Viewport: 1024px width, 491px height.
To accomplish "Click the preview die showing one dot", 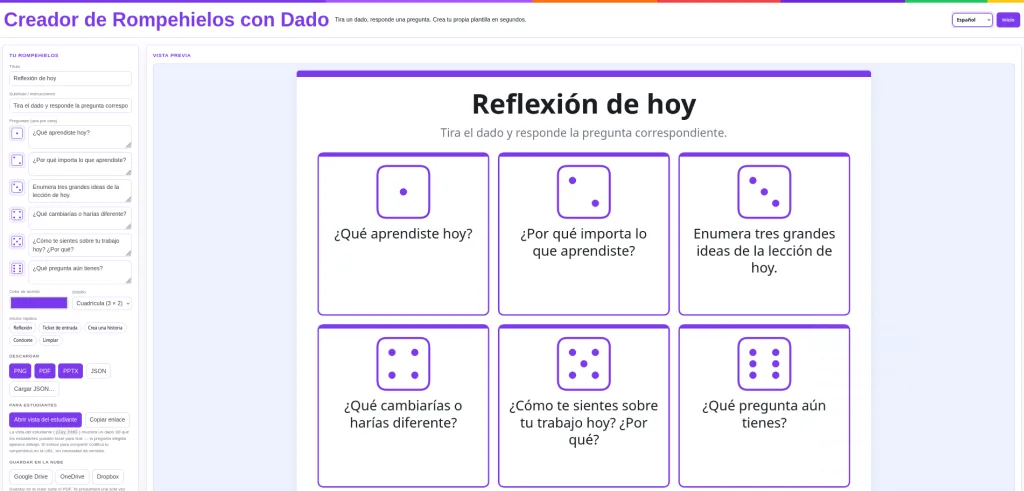I will pyautogui.click(x=403, y=192).
